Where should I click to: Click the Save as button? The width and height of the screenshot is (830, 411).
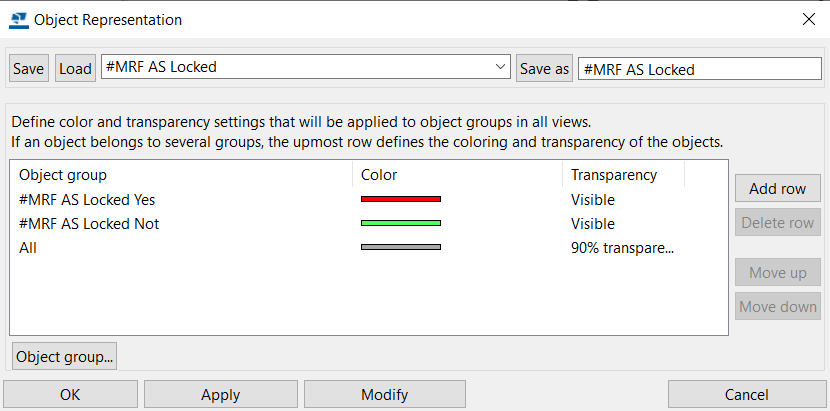pyautogui.click(x=544, y=68)
